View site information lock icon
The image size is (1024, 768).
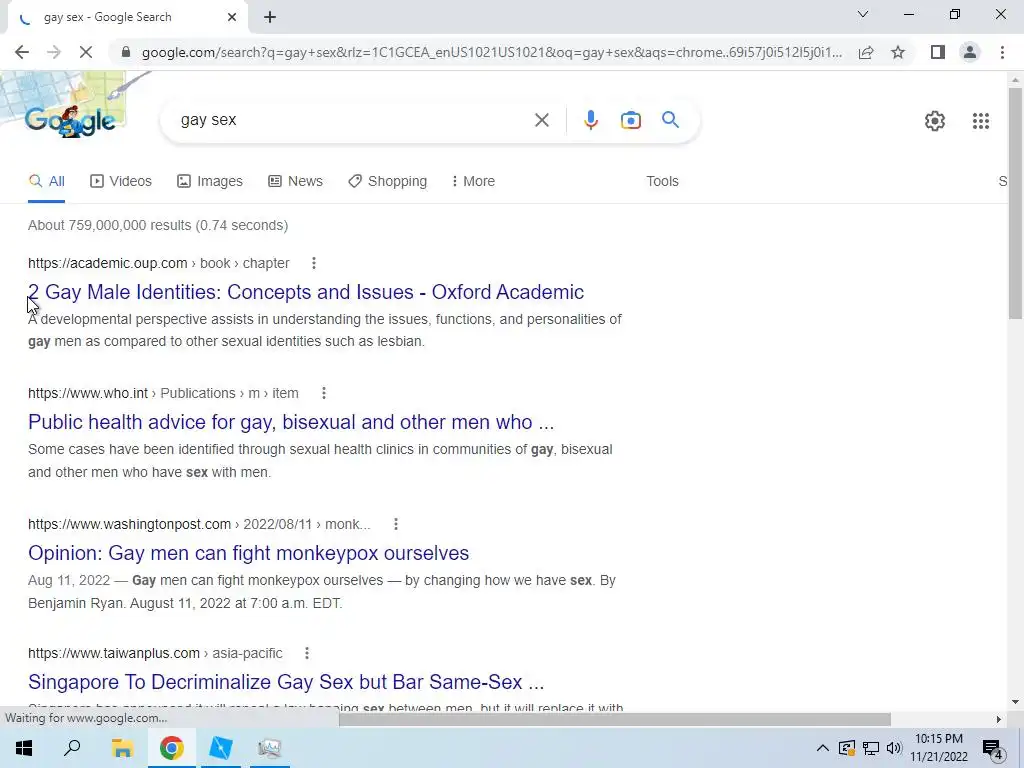click(126, 52)
